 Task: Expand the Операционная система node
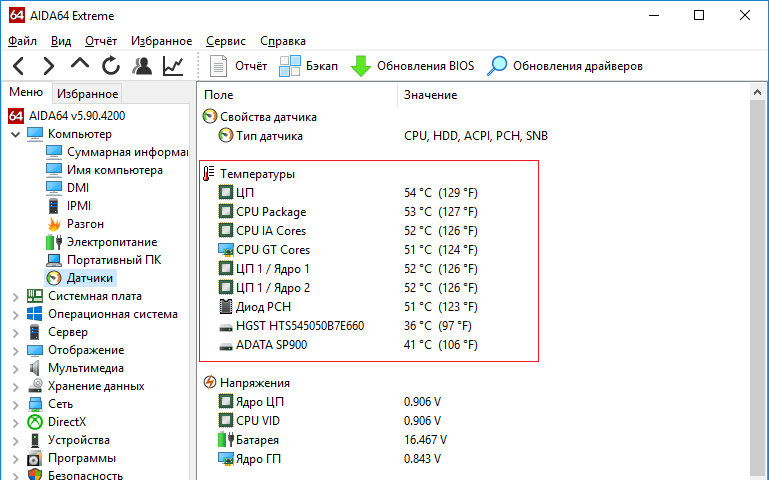tap(15, 314)
